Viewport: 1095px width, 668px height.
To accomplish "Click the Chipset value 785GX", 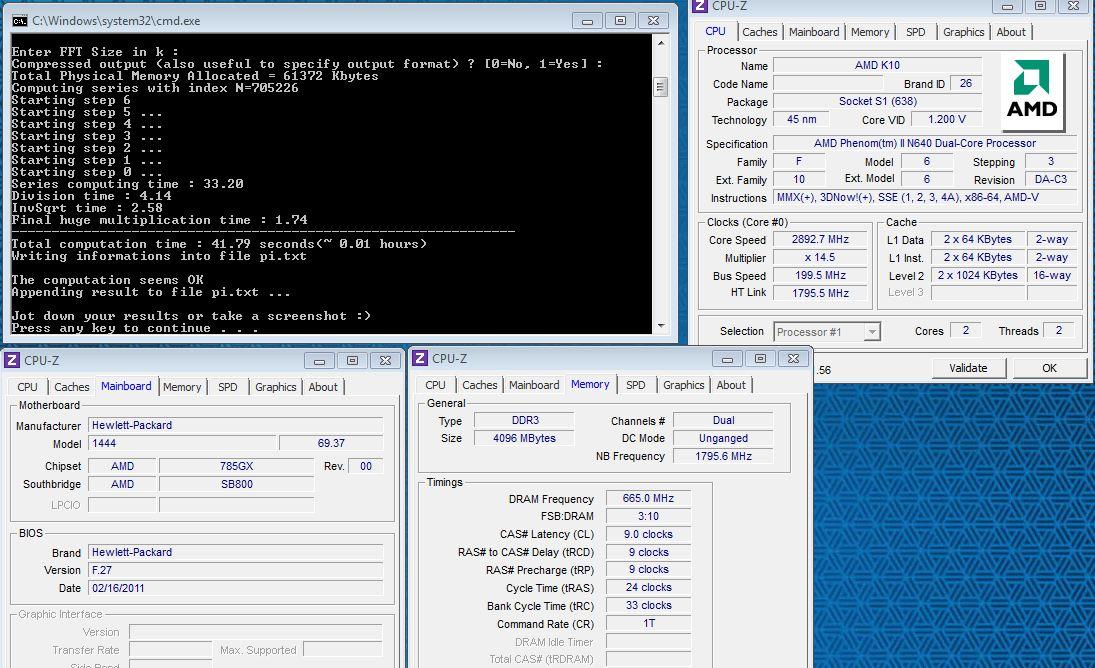I will pyautogui.click(x=236, y=466).
